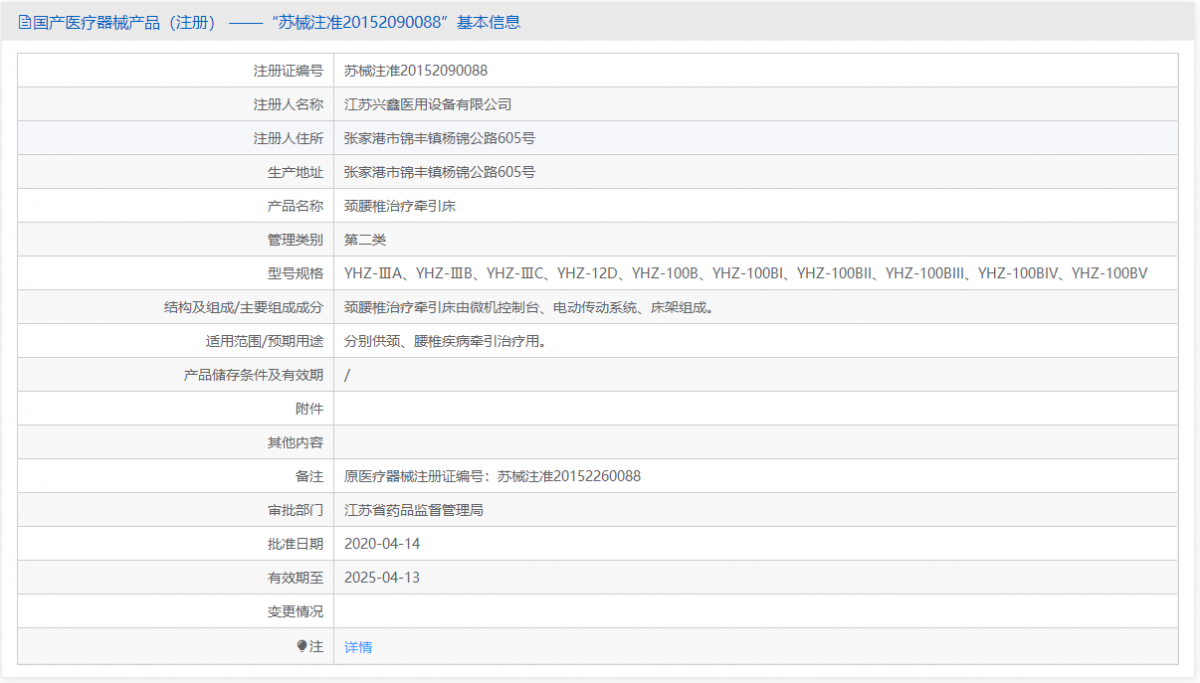The image size is (1200, 683).
Task: Select the approving department 江苏省药品监督管理局
Action: [x=414, y=510]
